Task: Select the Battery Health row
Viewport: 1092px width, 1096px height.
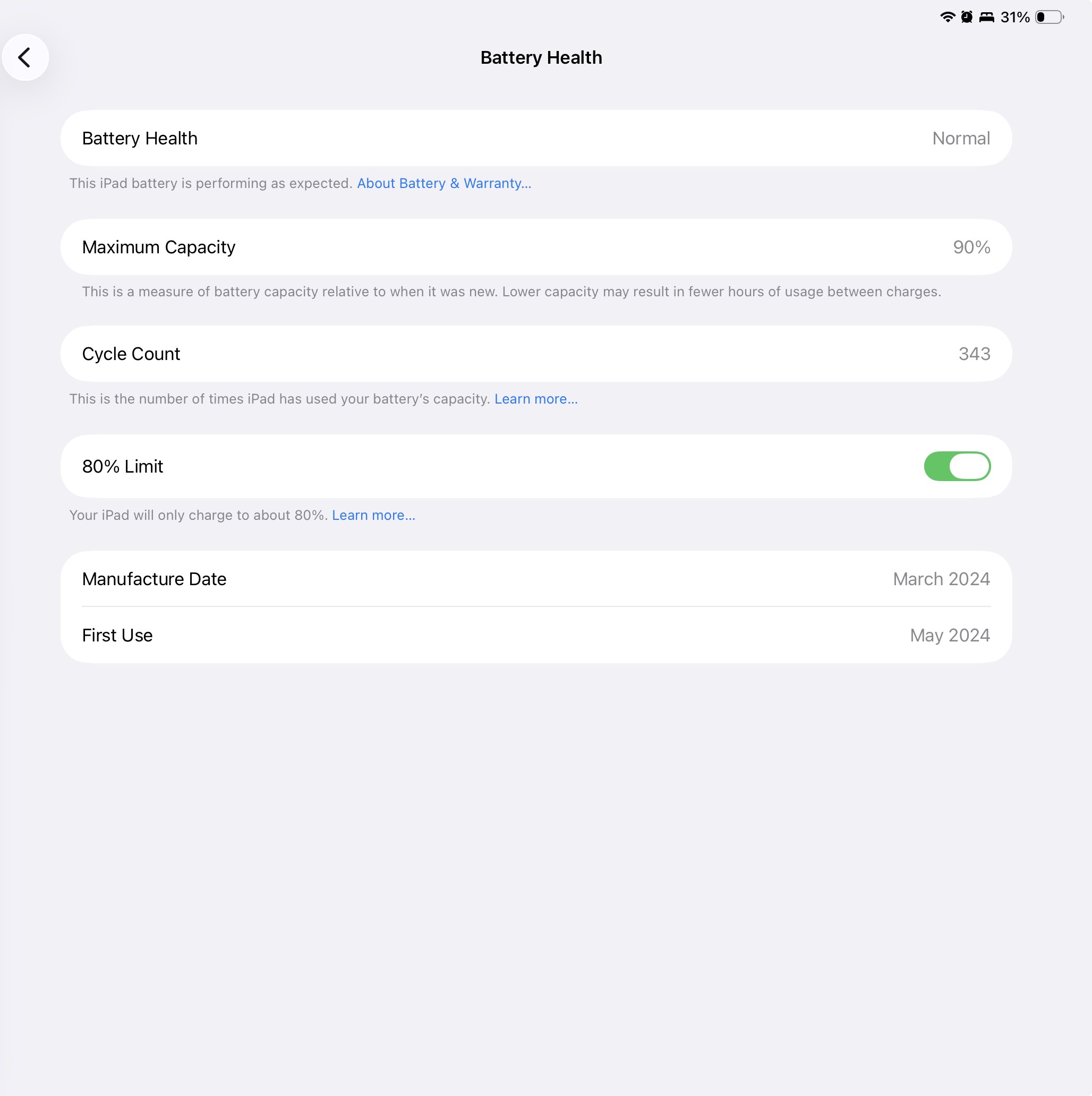Action: (536, 138)
